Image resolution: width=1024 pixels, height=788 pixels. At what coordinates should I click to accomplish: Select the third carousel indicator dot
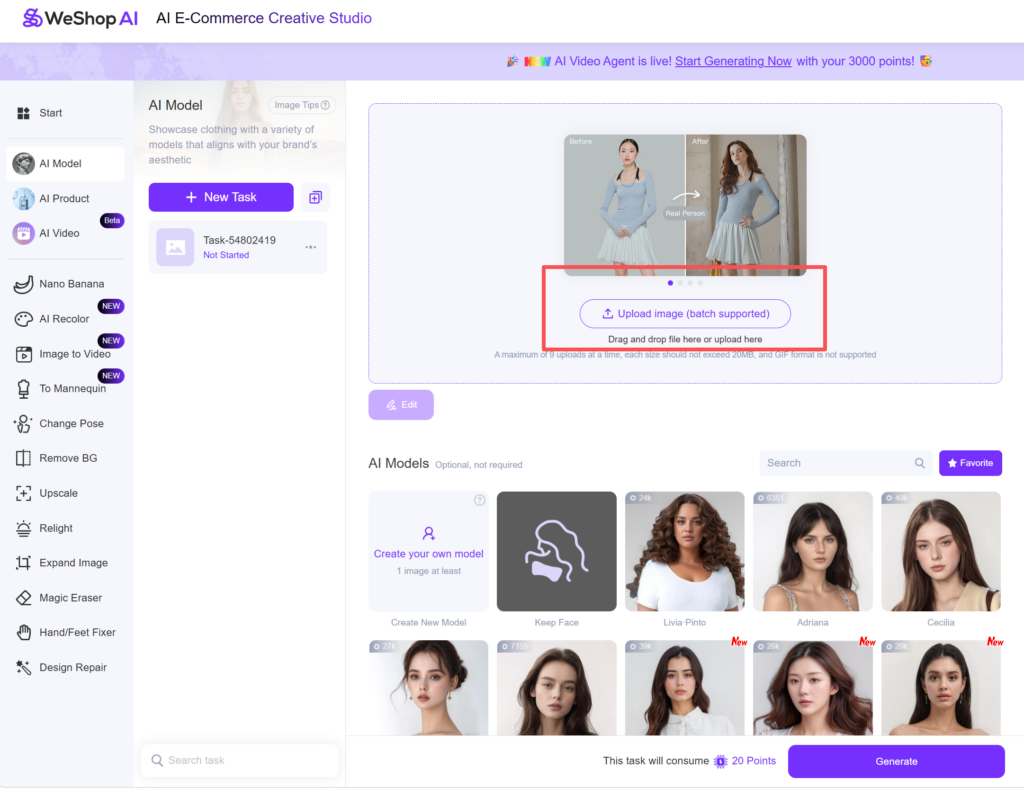690,283
